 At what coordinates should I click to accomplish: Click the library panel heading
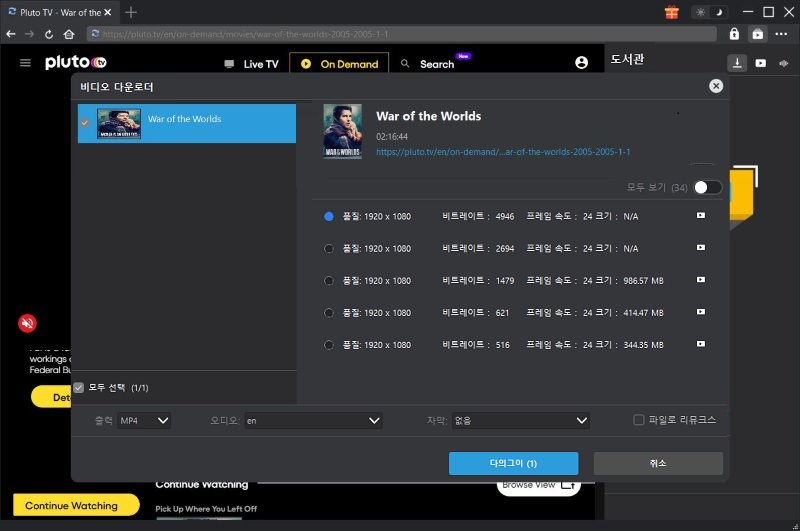(627, 59)
